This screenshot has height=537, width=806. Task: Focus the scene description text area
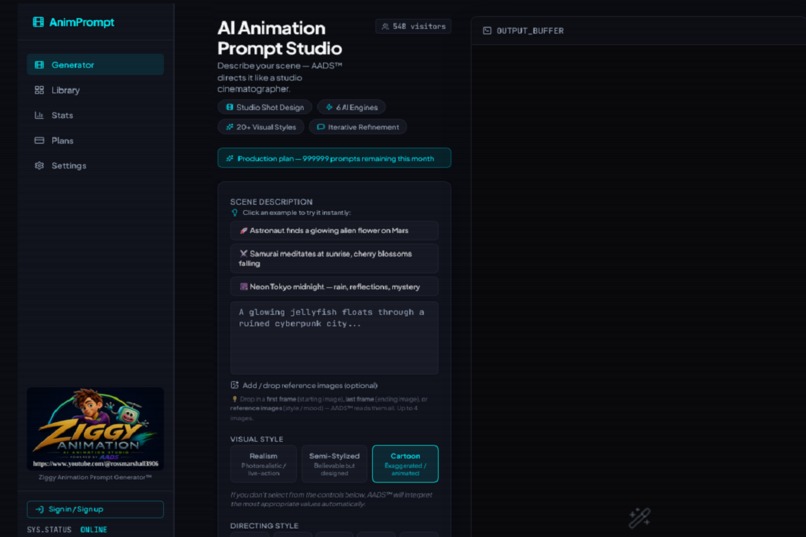[334, 338]
